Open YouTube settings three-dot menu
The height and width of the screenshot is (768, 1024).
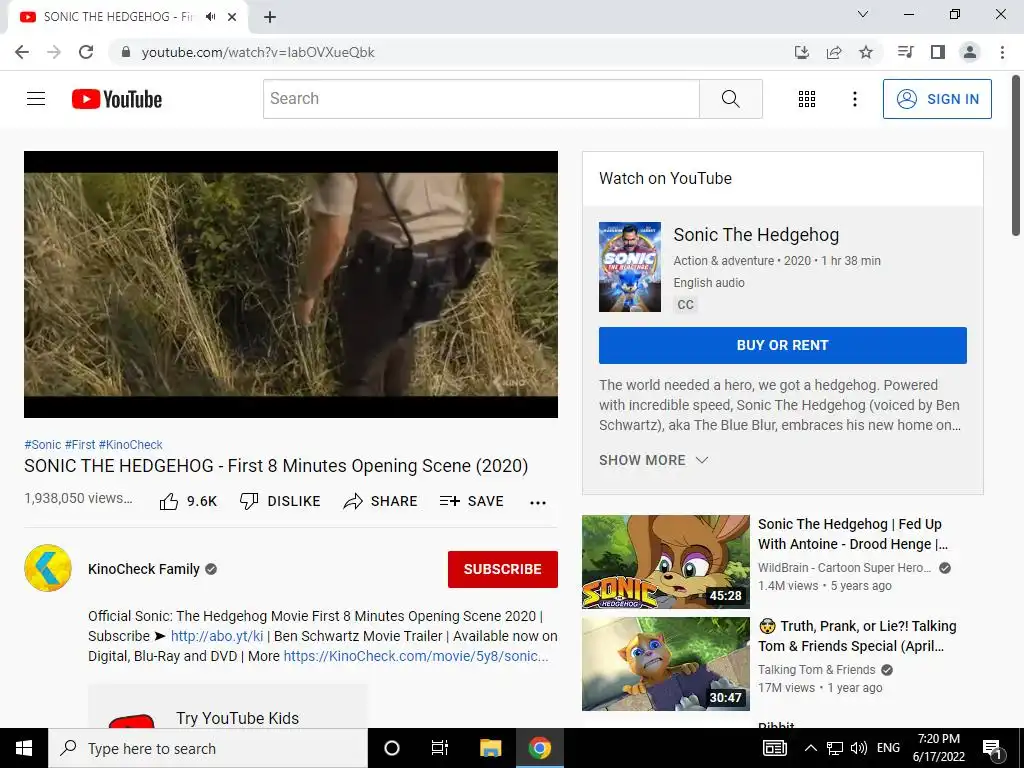(854, 99)
